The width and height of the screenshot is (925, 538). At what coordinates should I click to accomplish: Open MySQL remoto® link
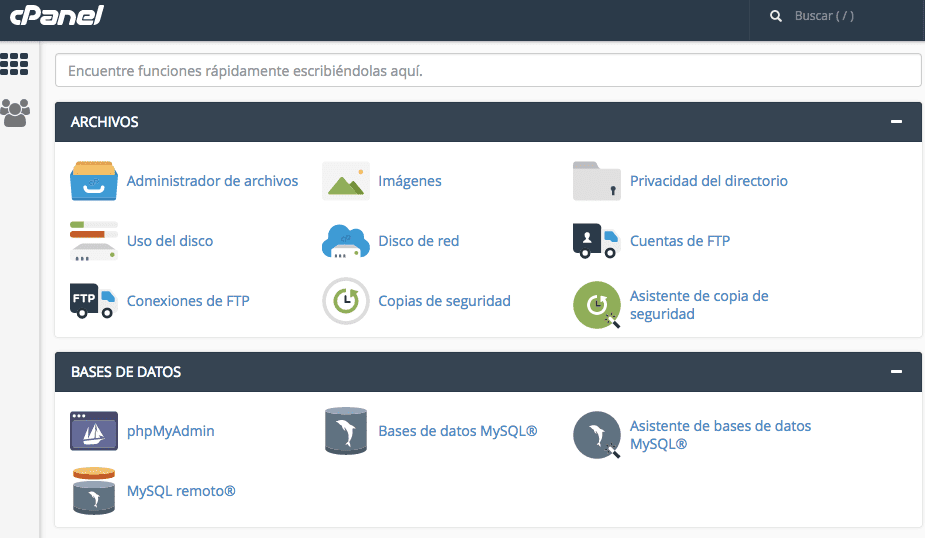(x=181, y=491)
